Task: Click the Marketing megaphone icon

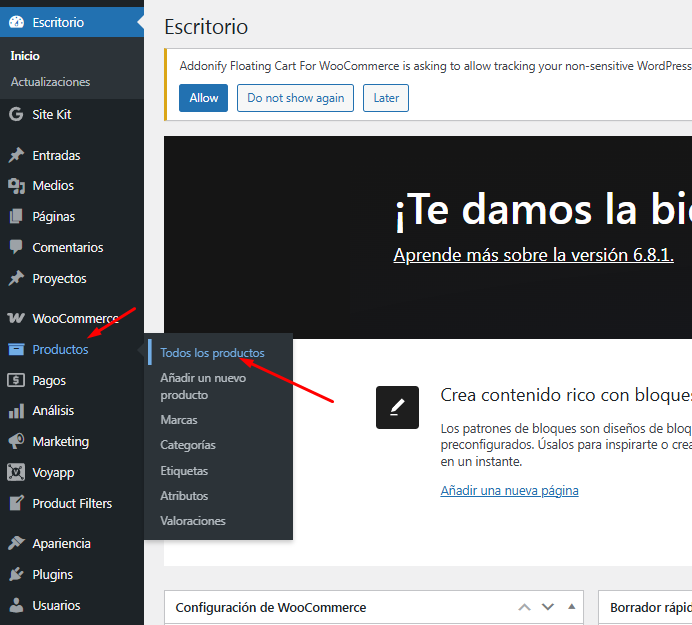Action: pos(16,442)
